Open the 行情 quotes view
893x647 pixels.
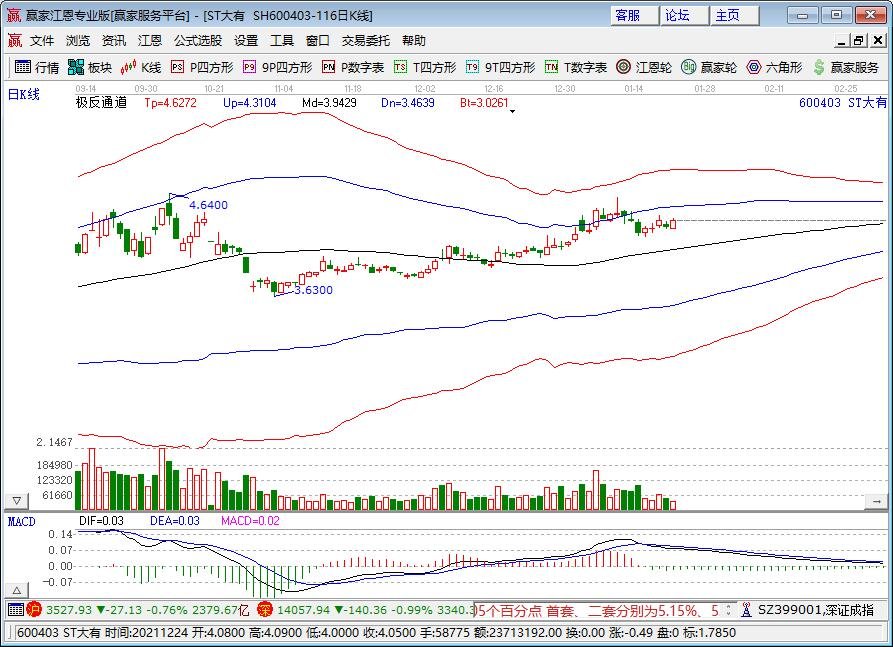tap(36, 67)
